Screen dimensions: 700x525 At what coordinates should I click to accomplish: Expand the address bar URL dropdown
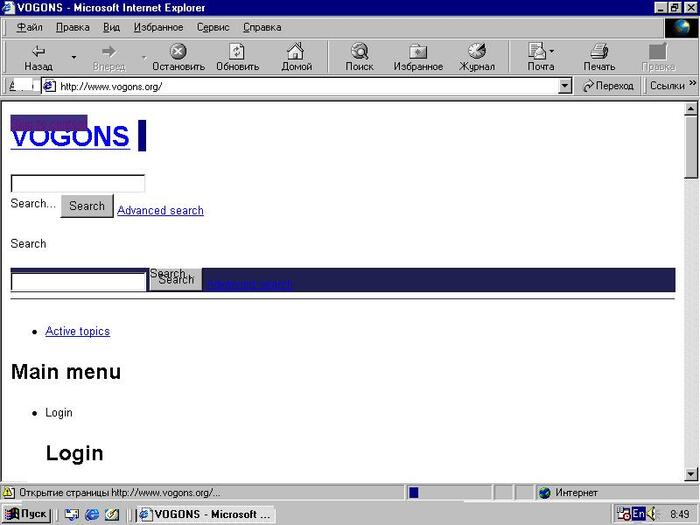[x=564, y=86]
